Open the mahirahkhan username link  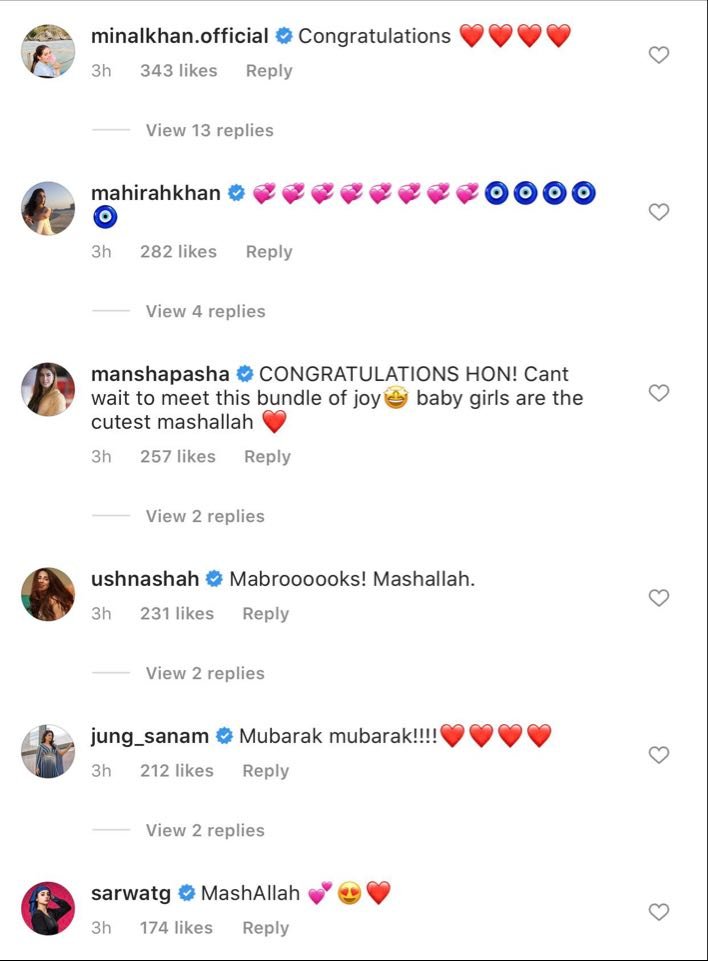(x=155, y=193)
